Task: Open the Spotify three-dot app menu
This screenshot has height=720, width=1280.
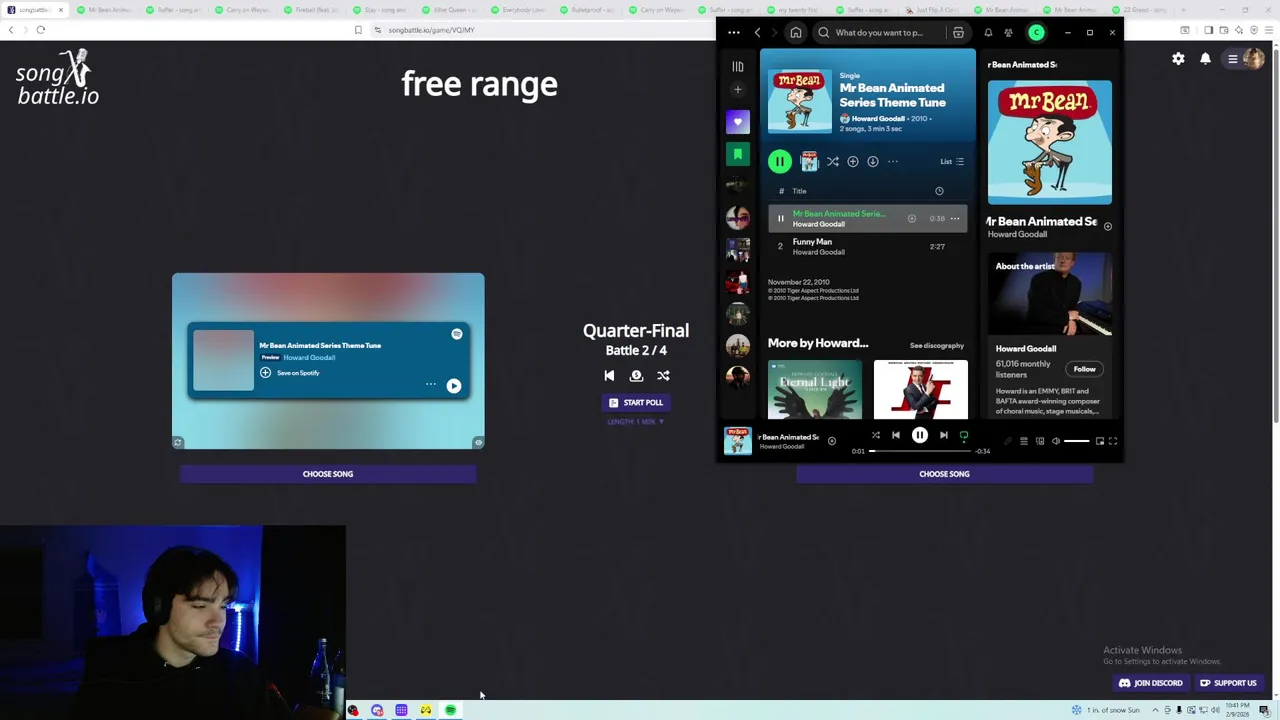Action: click(x=734, y=33)
